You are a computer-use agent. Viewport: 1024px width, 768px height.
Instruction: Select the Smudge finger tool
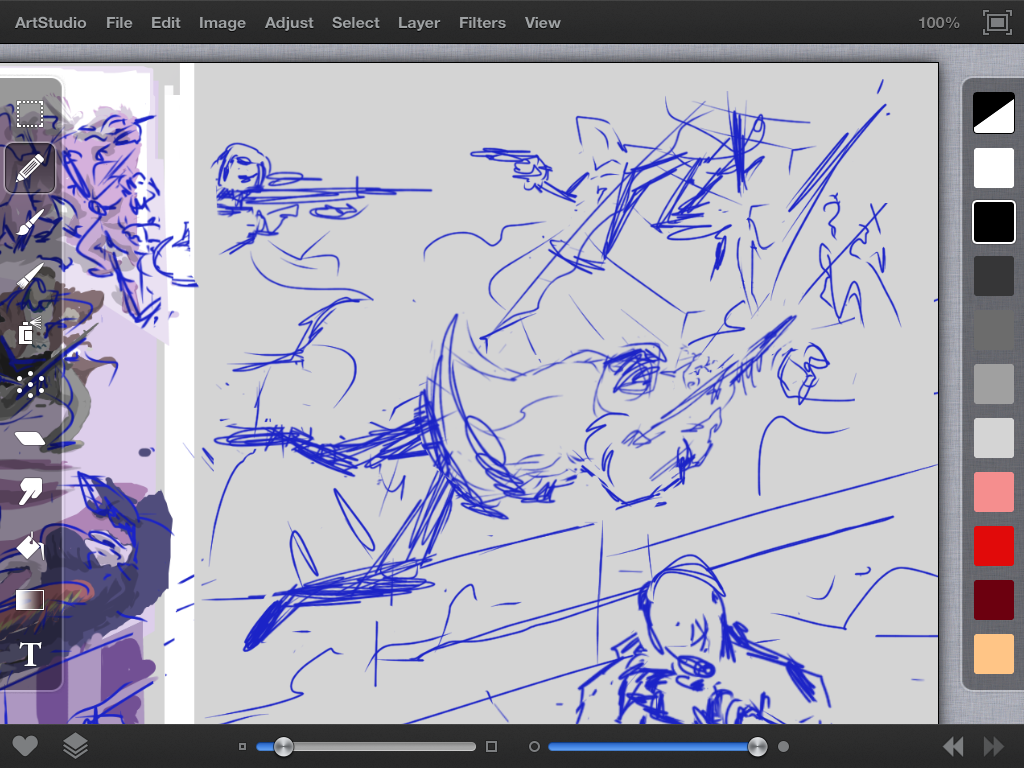coord(30,491)
